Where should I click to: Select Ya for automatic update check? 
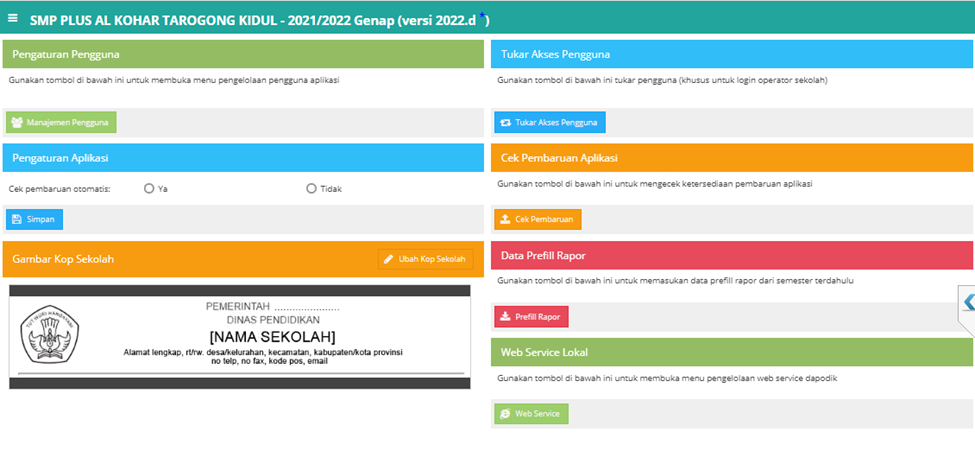pos(149,188)
